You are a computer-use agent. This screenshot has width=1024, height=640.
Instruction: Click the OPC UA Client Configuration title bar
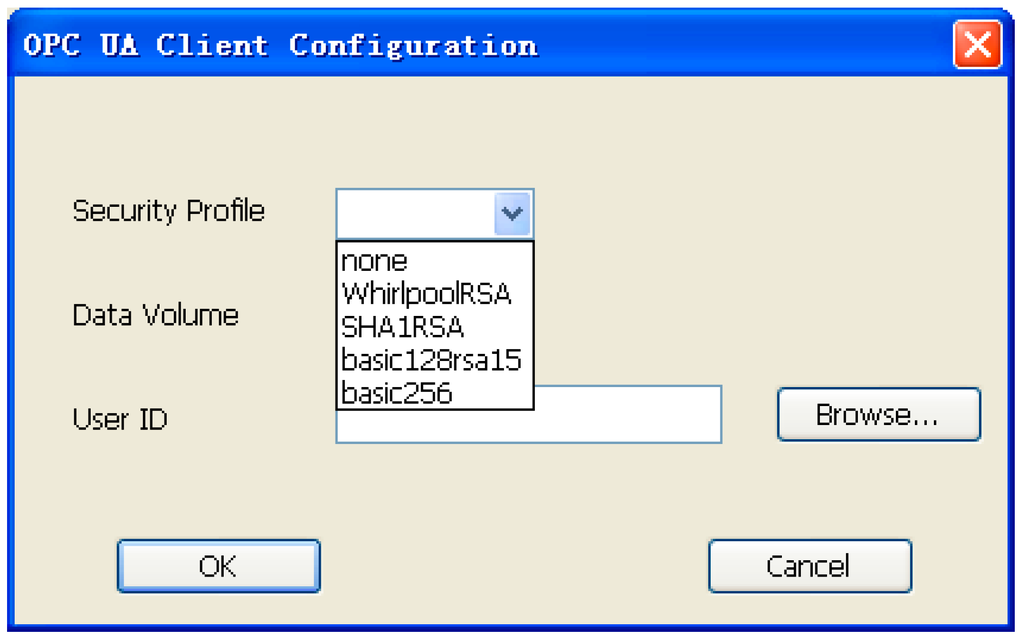point(400,45)
